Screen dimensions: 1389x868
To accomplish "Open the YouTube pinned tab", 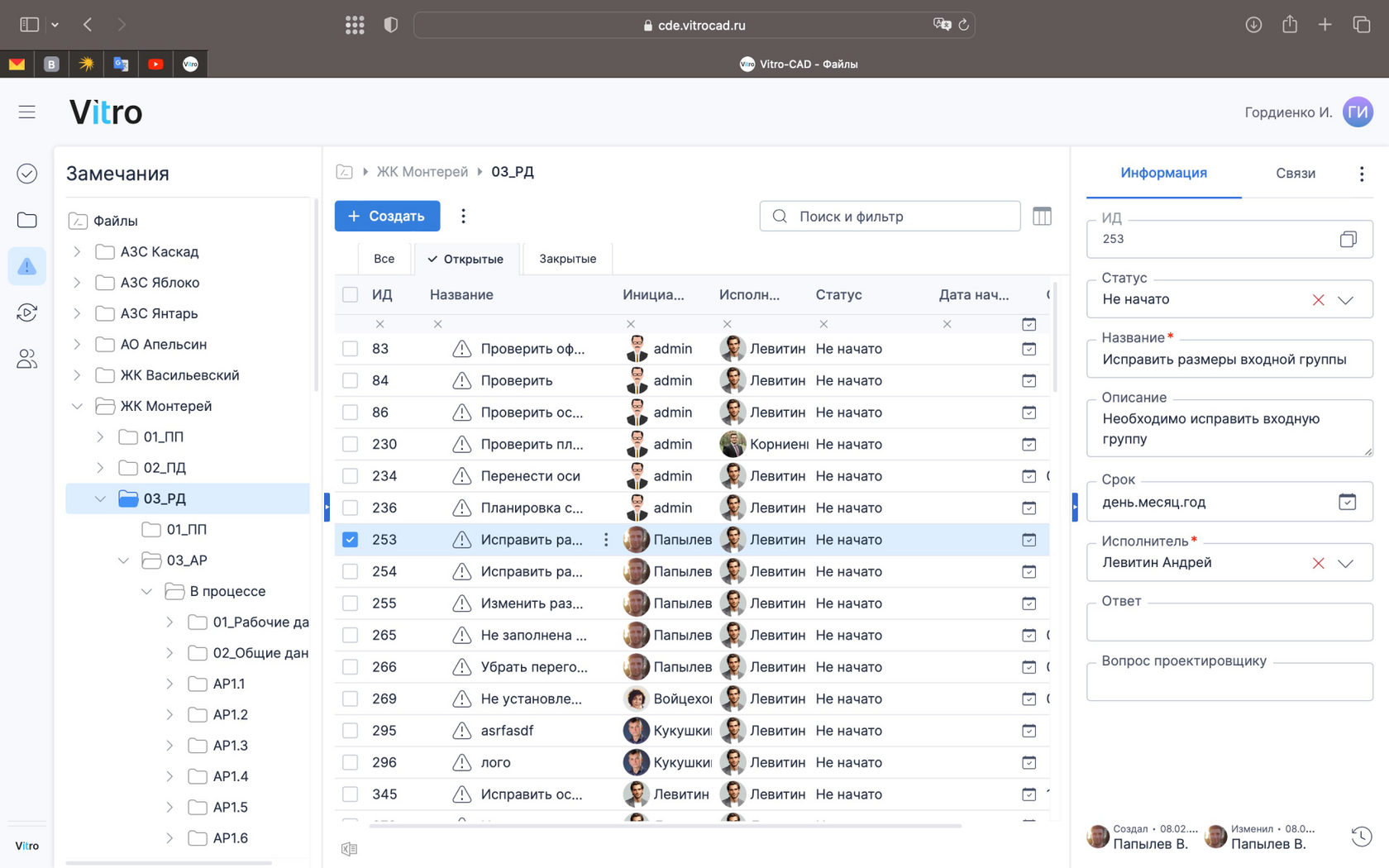I will pyautogui.click(x=155, y=64).
